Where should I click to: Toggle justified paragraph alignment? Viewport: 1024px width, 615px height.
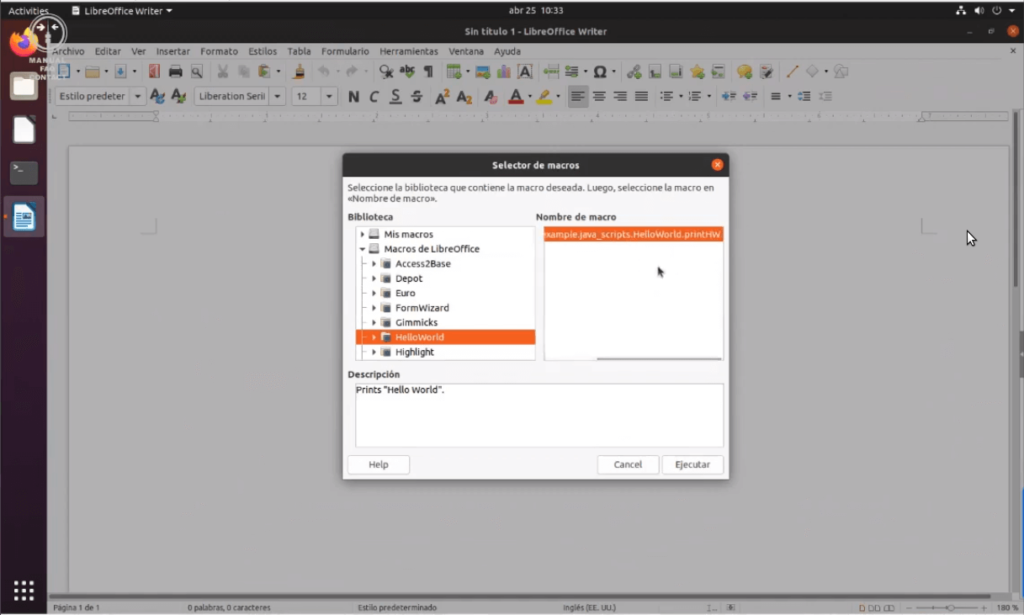tap(642, 97)
